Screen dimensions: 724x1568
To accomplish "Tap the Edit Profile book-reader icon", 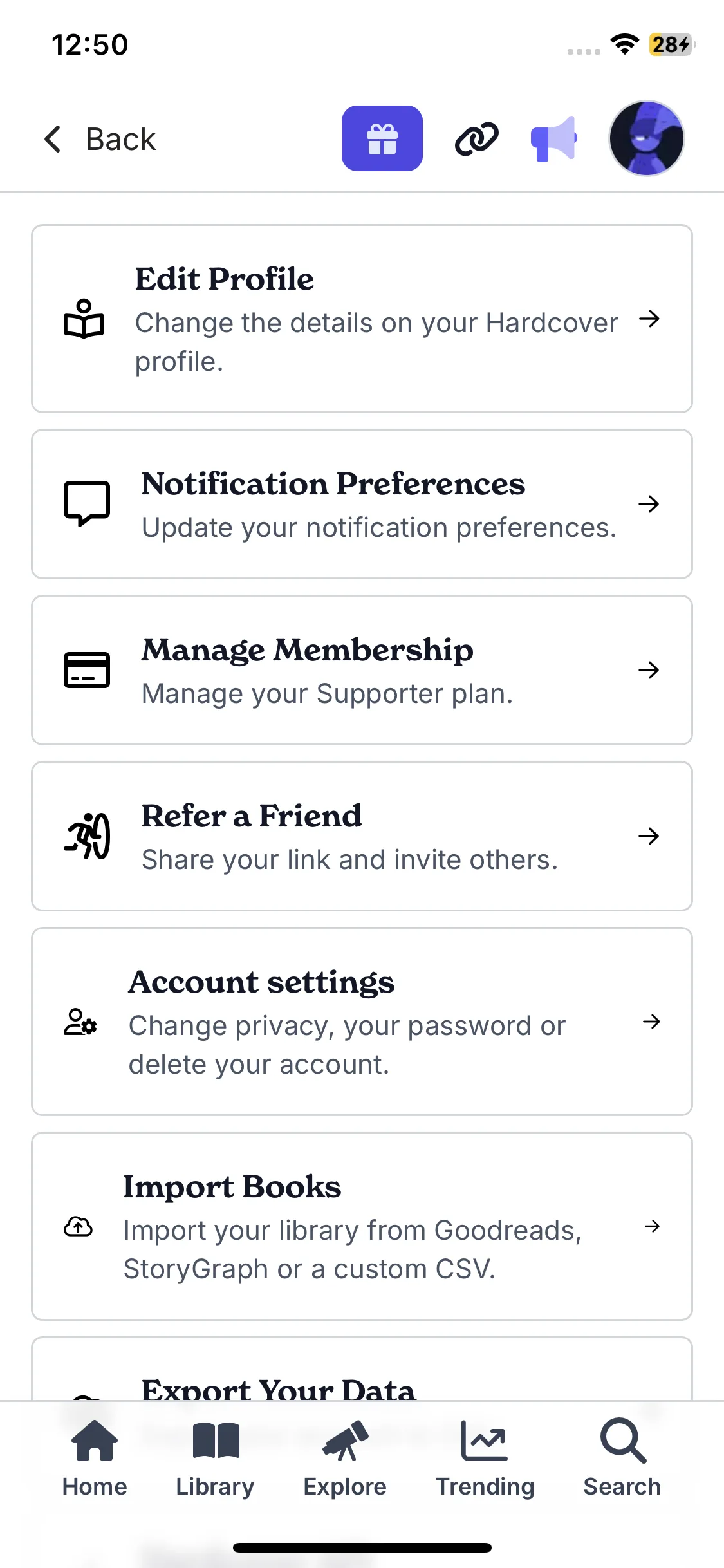I will tap(84, 319).
